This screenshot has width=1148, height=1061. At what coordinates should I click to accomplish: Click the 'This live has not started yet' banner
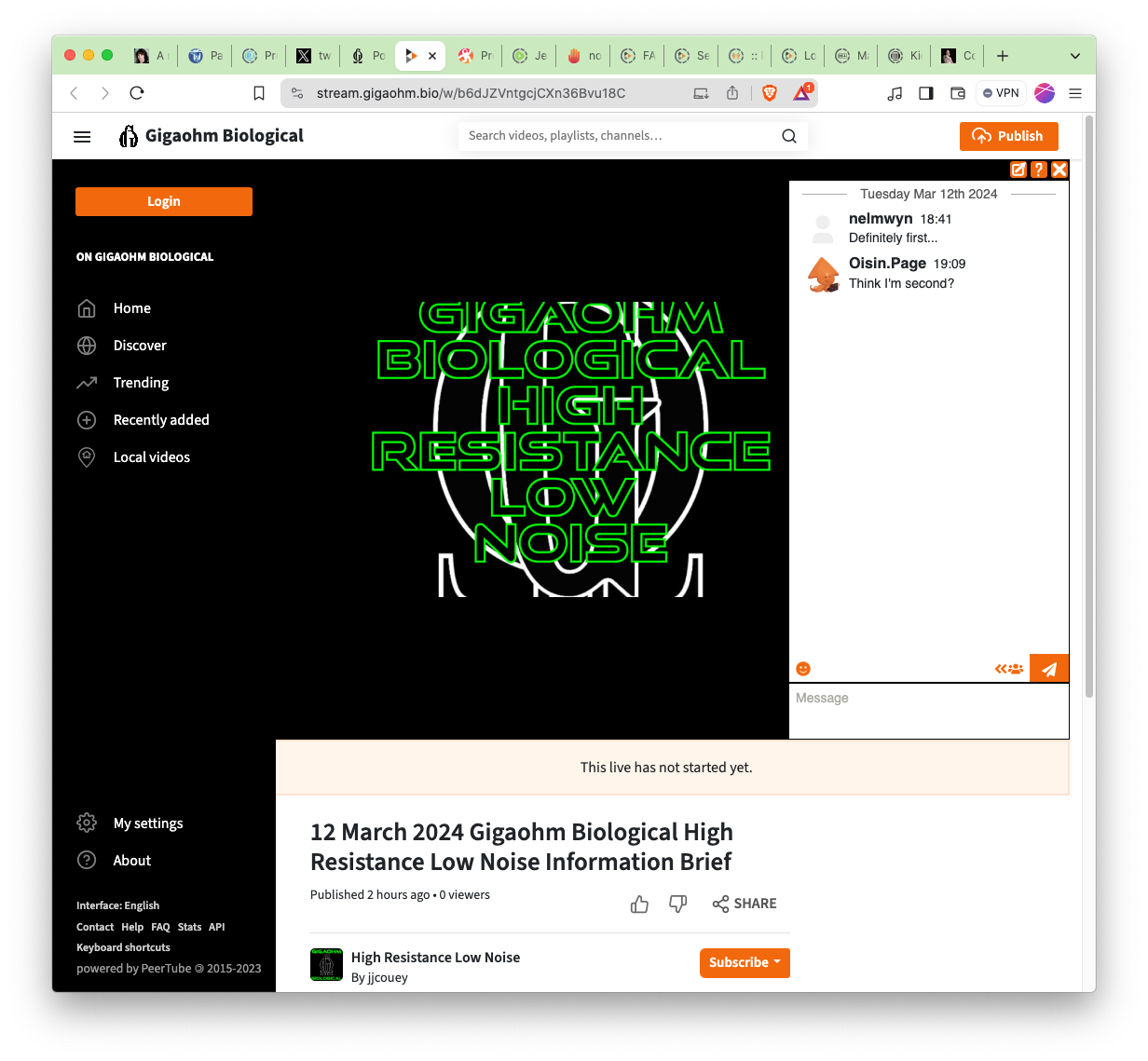tap(672, 768)
